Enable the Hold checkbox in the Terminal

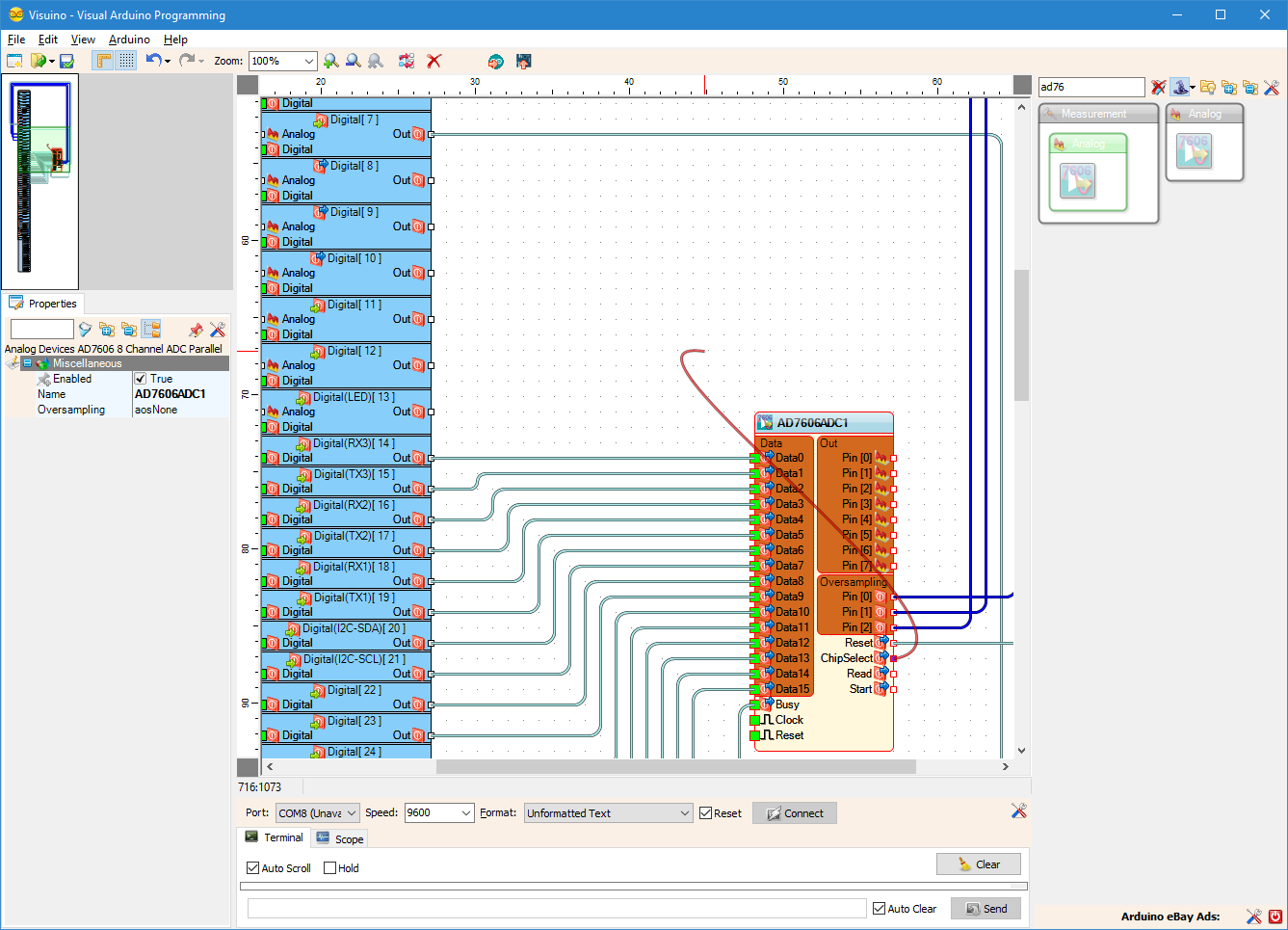328,868
